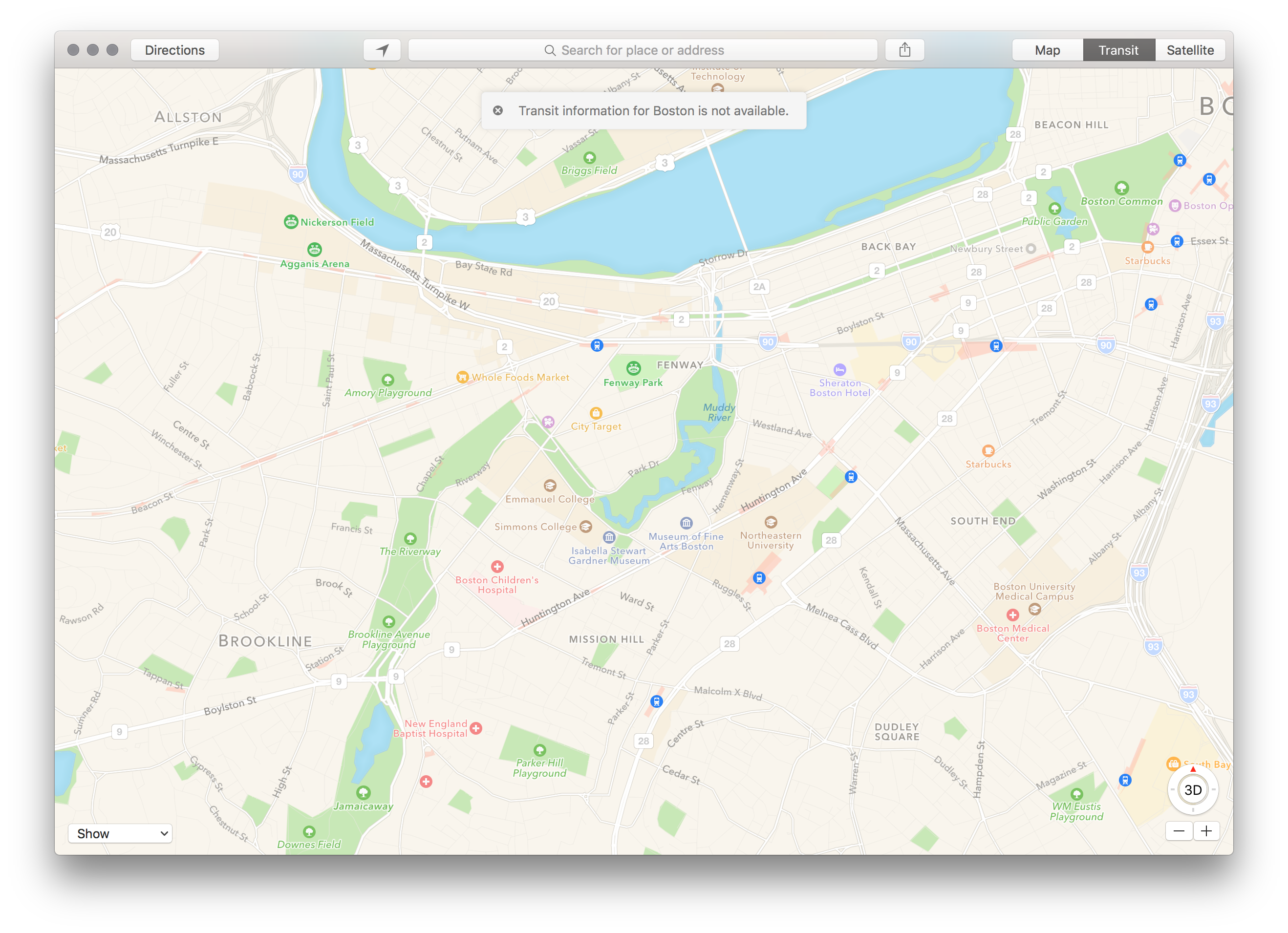The image size is (1288, 933).
Task: Zoom in with the plus button
Action: click(x=1206, y=831)
